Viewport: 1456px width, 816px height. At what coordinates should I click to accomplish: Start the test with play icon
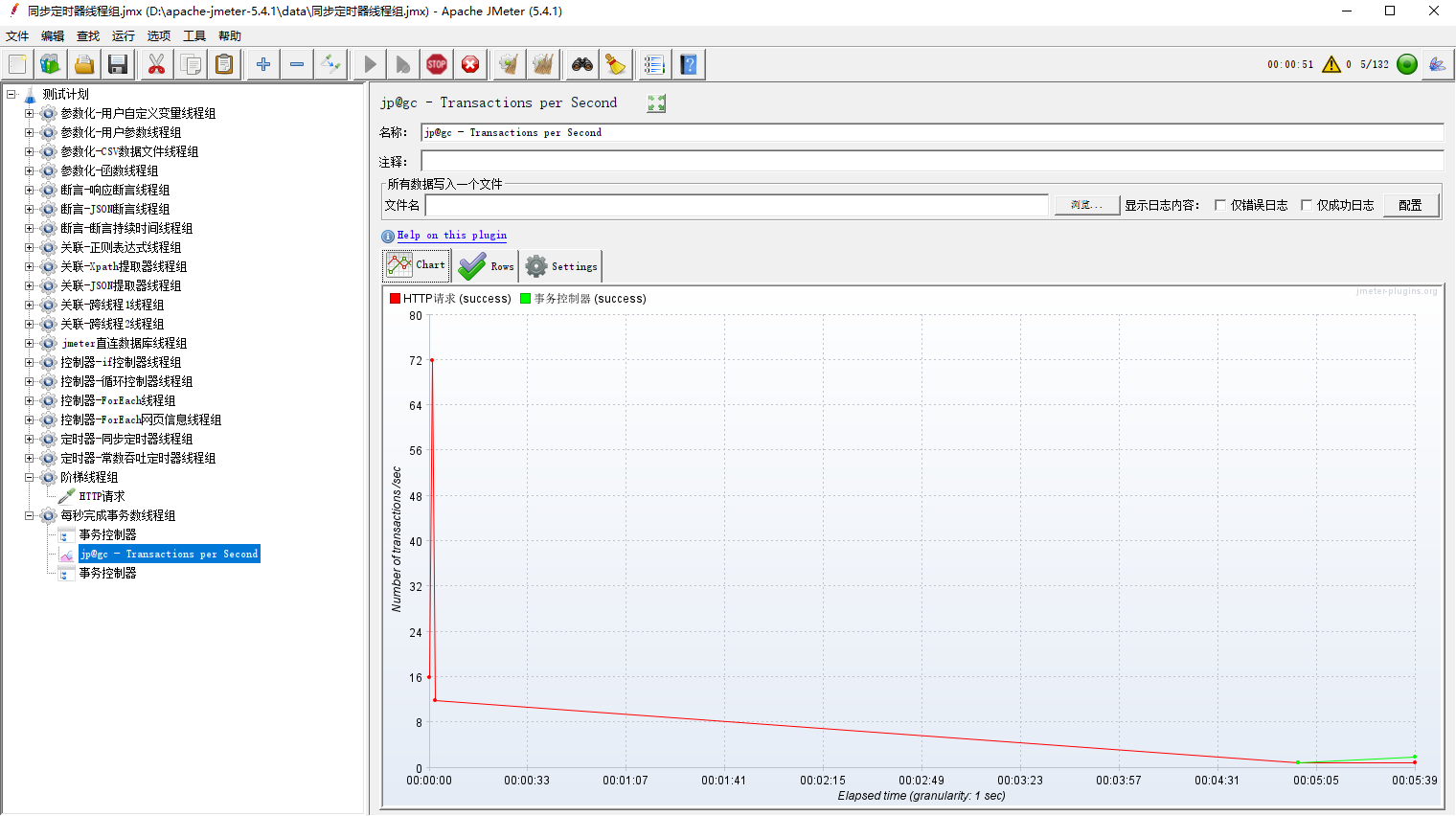(x=369, y=64)
